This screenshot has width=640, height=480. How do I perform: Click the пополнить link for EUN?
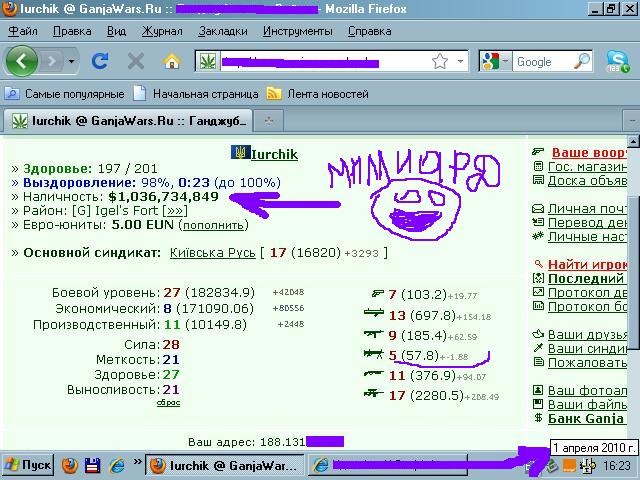(x=213, y=225)
